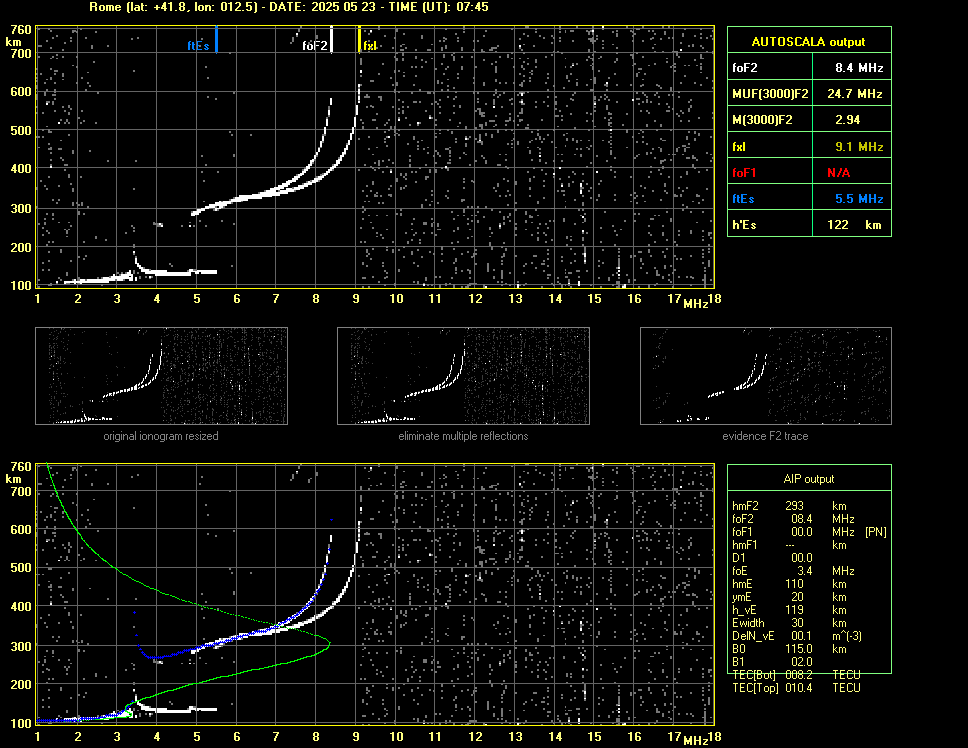Click the AUTOSCALA output header
This screenshot has height=748, width=968.
pyautogui.click(x=809, y=42)
